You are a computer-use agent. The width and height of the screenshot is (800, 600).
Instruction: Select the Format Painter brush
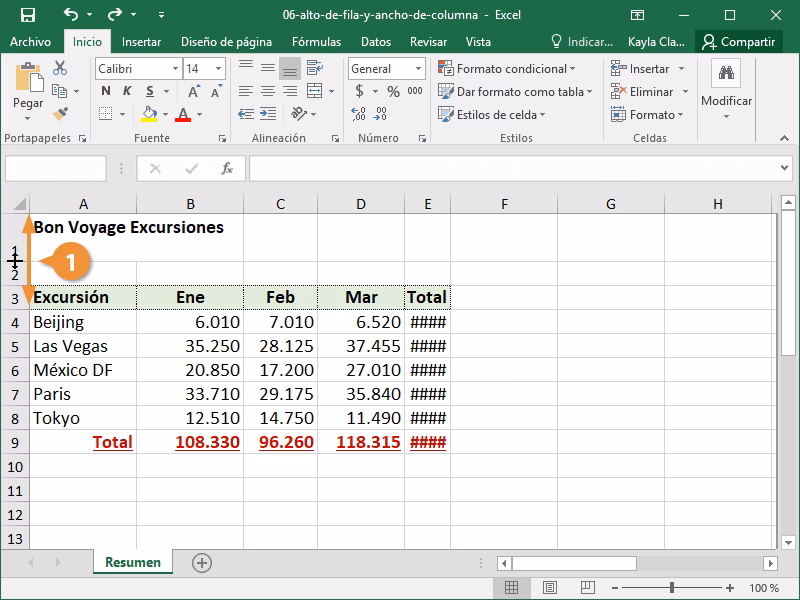point(60,114)
